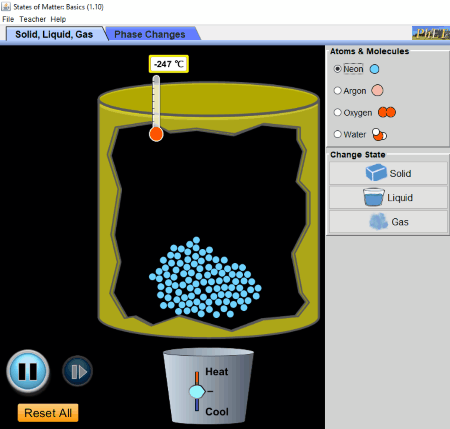
Task: Click the blue Cool end of the slider track
Action: (x=197, y=405)
